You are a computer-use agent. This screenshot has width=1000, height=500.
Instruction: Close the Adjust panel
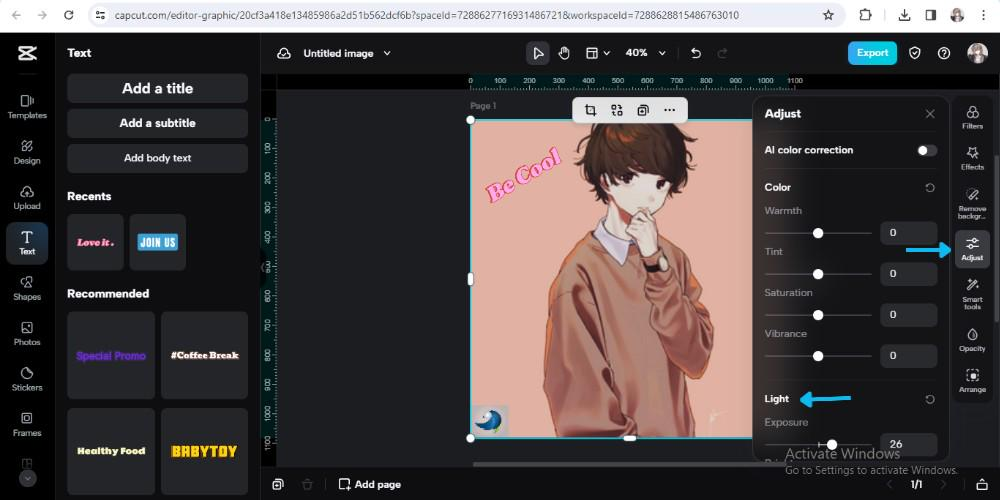pos(930,114)
